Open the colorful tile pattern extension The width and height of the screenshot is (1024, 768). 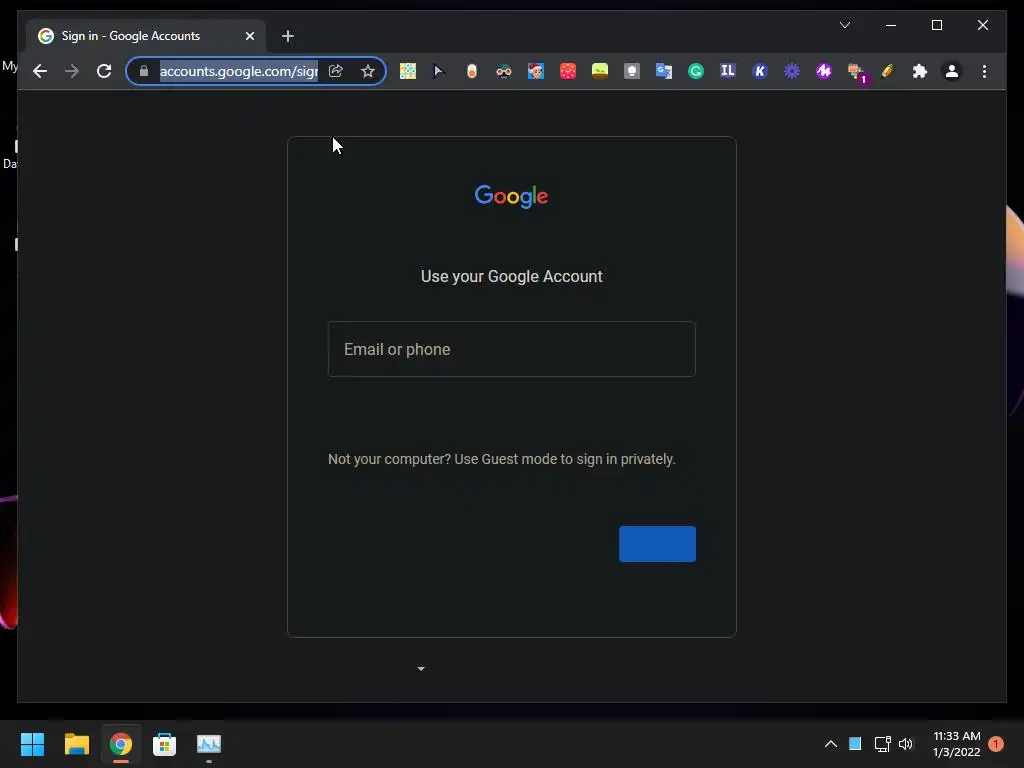(x=408, y=71)
